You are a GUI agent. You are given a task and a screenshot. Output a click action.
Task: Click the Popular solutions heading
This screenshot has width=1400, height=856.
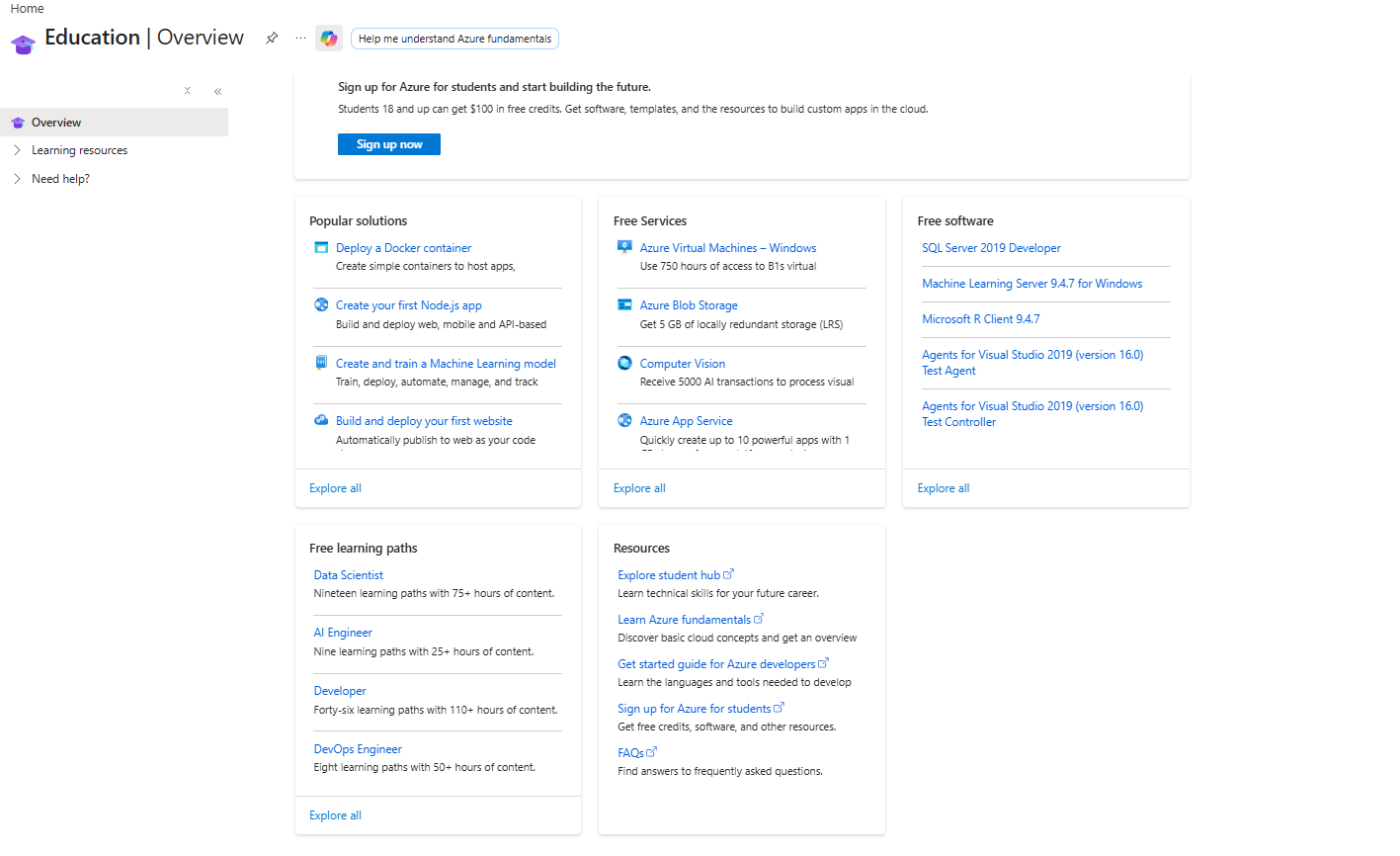(x=358, y=221)
